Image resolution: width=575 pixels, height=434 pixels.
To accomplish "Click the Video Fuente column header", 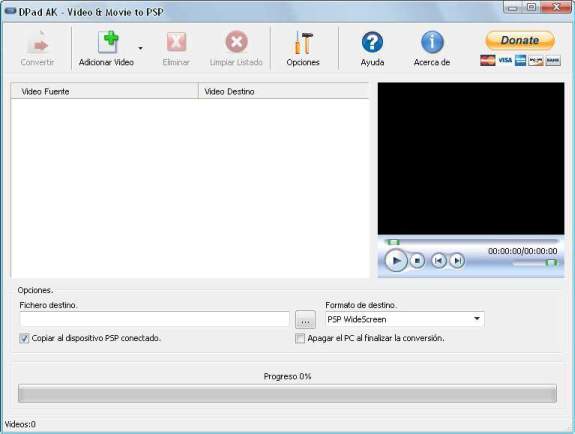I will pos(105,91).
